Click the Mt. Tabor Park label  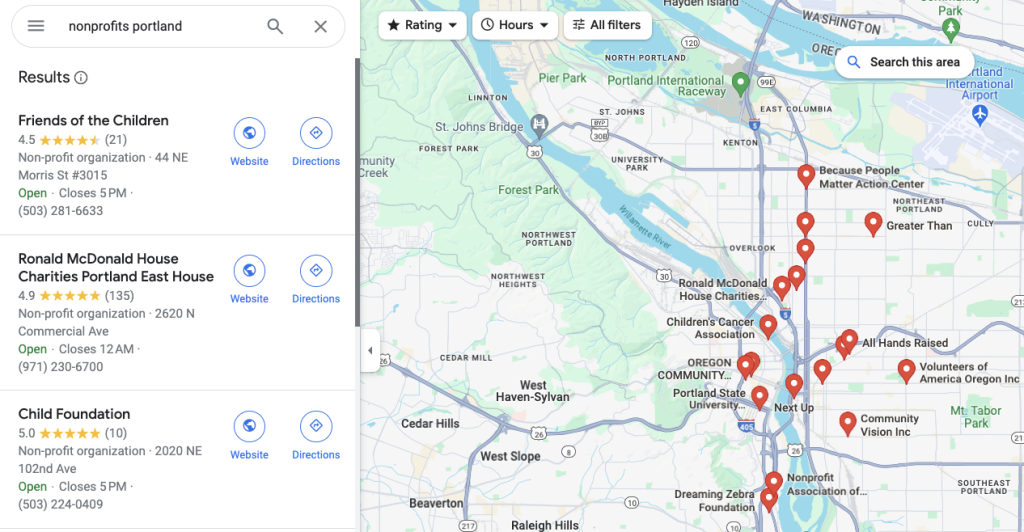(x=976, y=416)
